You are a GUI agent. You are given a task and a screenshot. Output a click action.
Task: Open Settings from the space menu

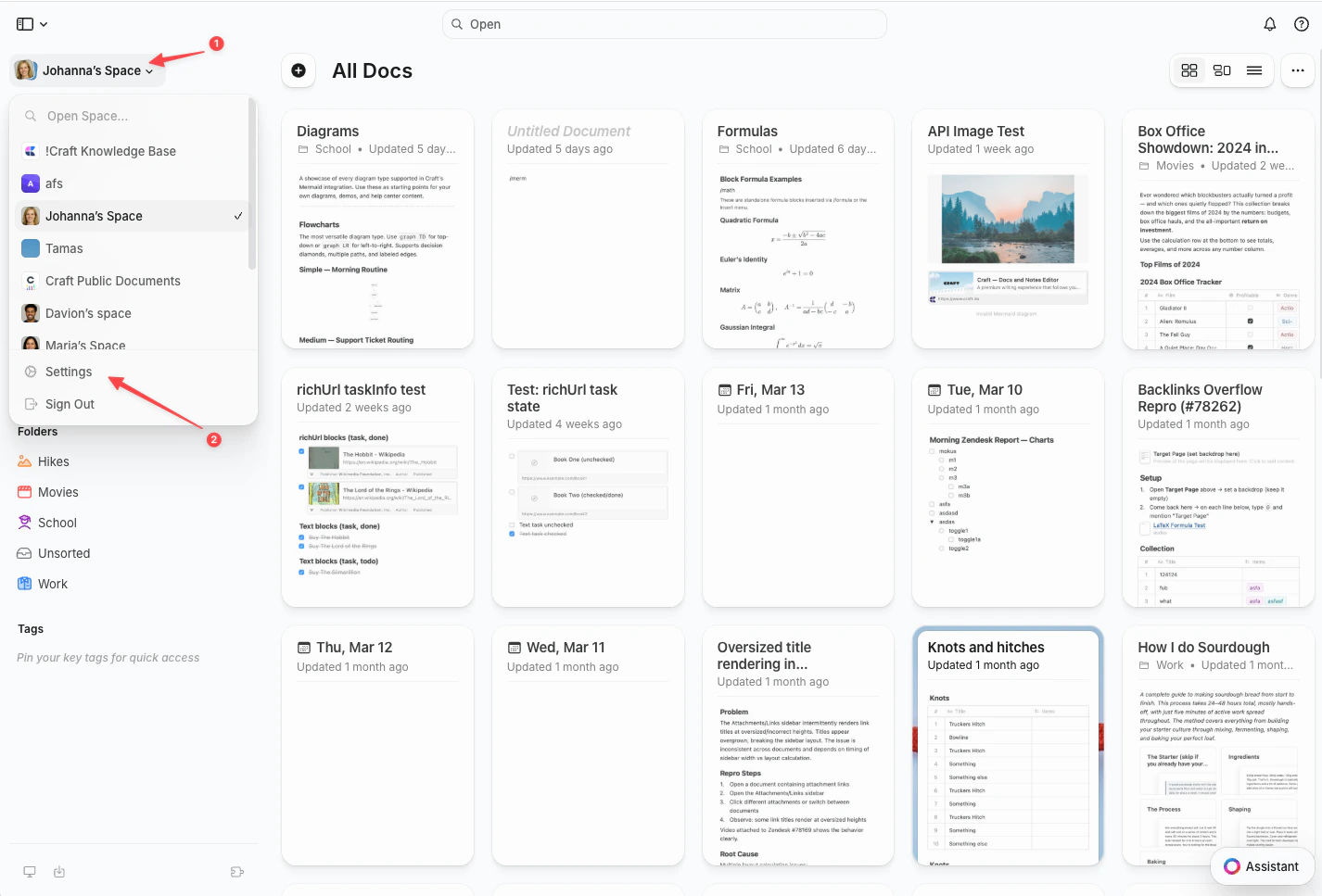[132, 372]
